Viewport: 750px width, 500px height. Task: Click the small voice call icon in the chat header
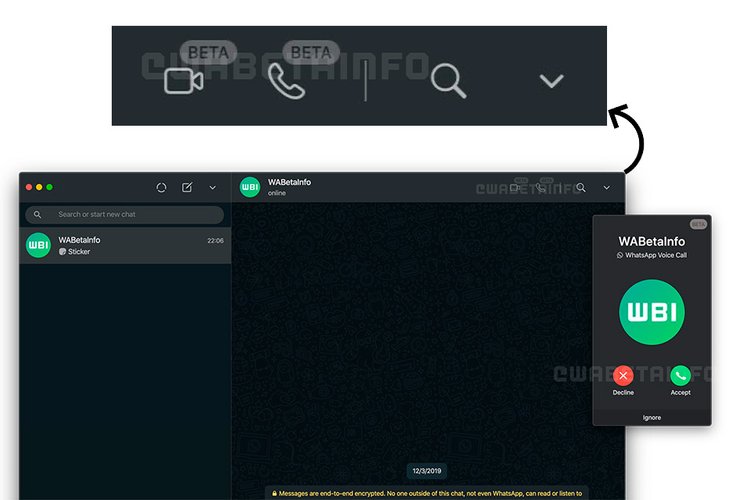pos(540,188)
